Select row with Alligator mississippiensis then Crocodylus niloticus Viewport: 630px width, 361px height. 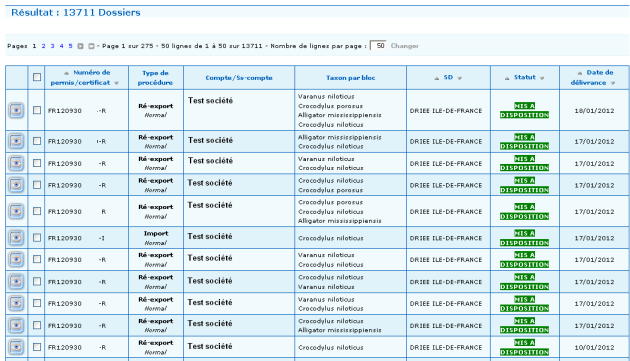[x=37, y=141]
